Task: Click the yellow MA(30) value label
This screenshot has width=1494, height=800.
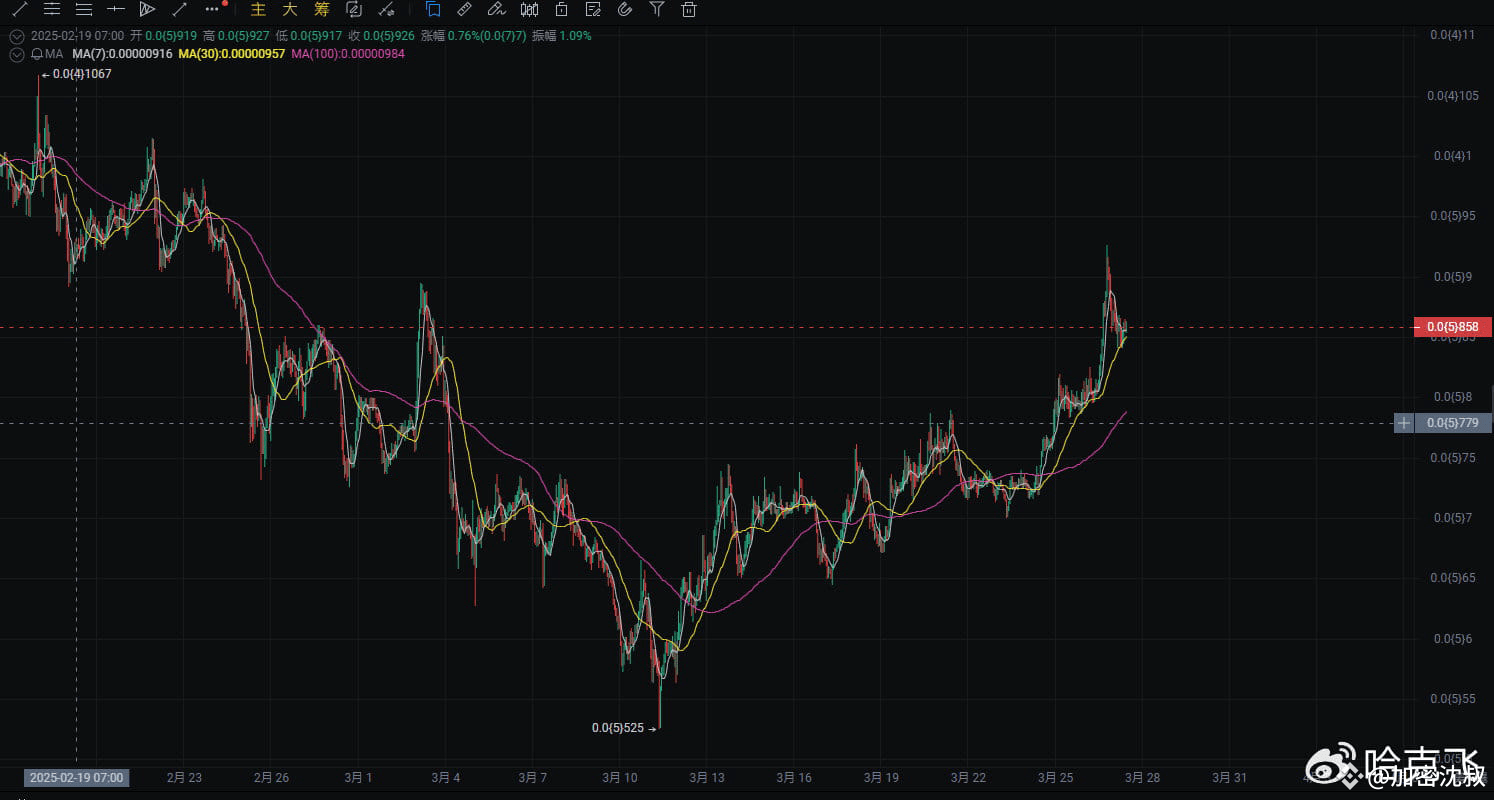Action: tap(232, 53)
